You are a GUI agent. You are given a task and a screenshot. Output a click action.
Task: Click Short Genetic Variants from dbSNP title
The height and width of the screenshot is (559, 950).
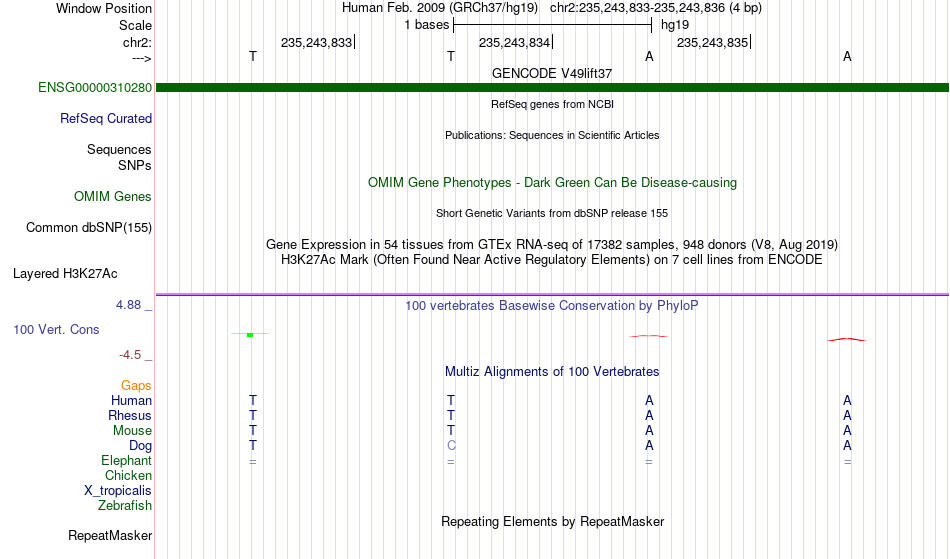[552, 213]
